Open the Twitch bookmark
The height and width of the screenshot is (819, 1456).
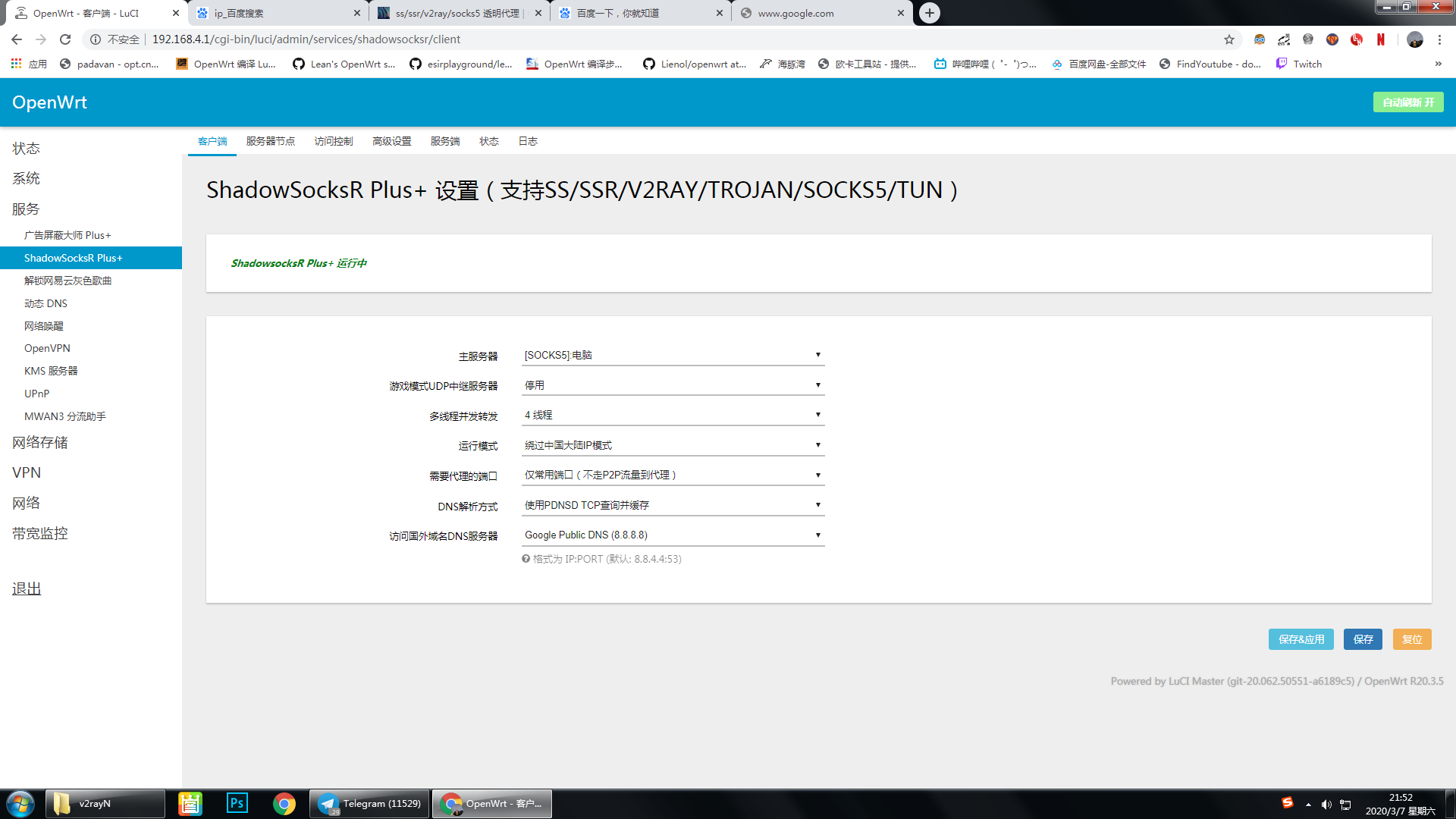[x=1298, y=64]
